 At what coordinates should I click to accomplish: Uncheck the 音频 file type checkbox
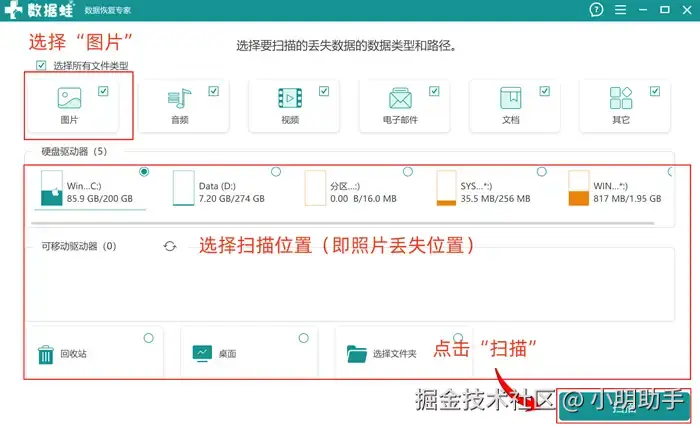[x=213, y=91]
